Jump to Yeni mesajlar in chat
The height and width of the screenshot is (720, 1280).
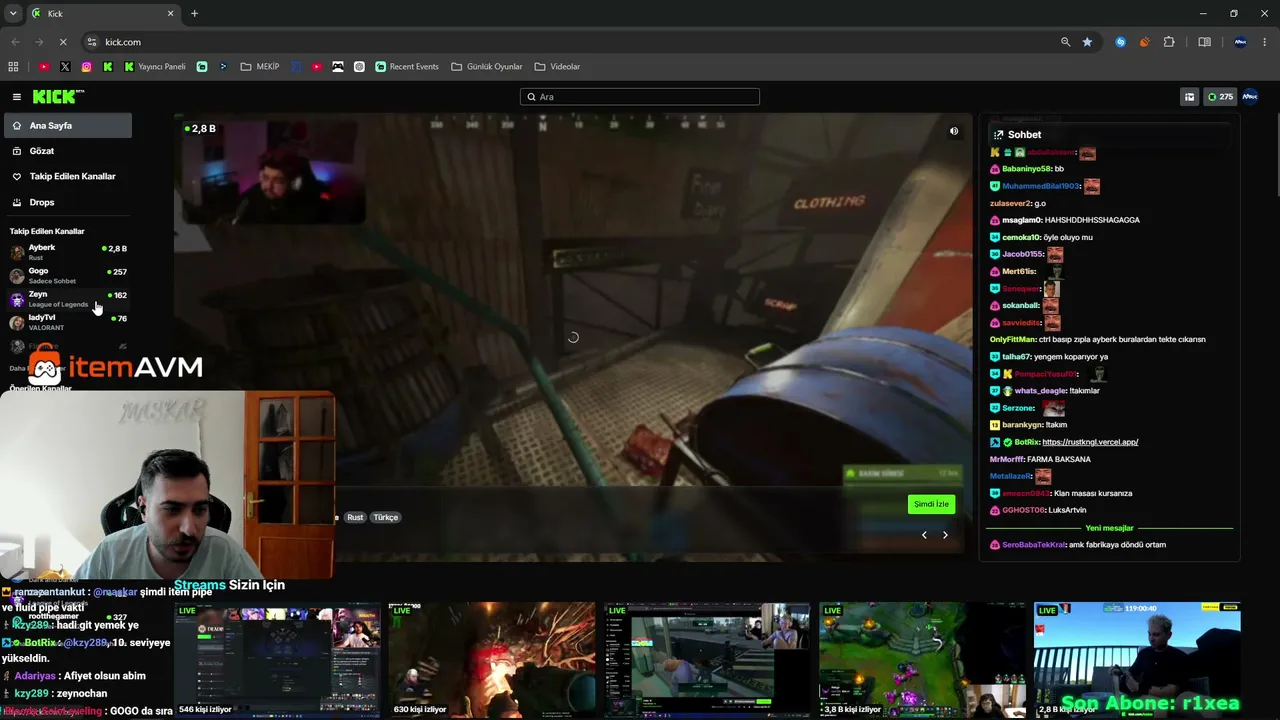pos(1109,528)
